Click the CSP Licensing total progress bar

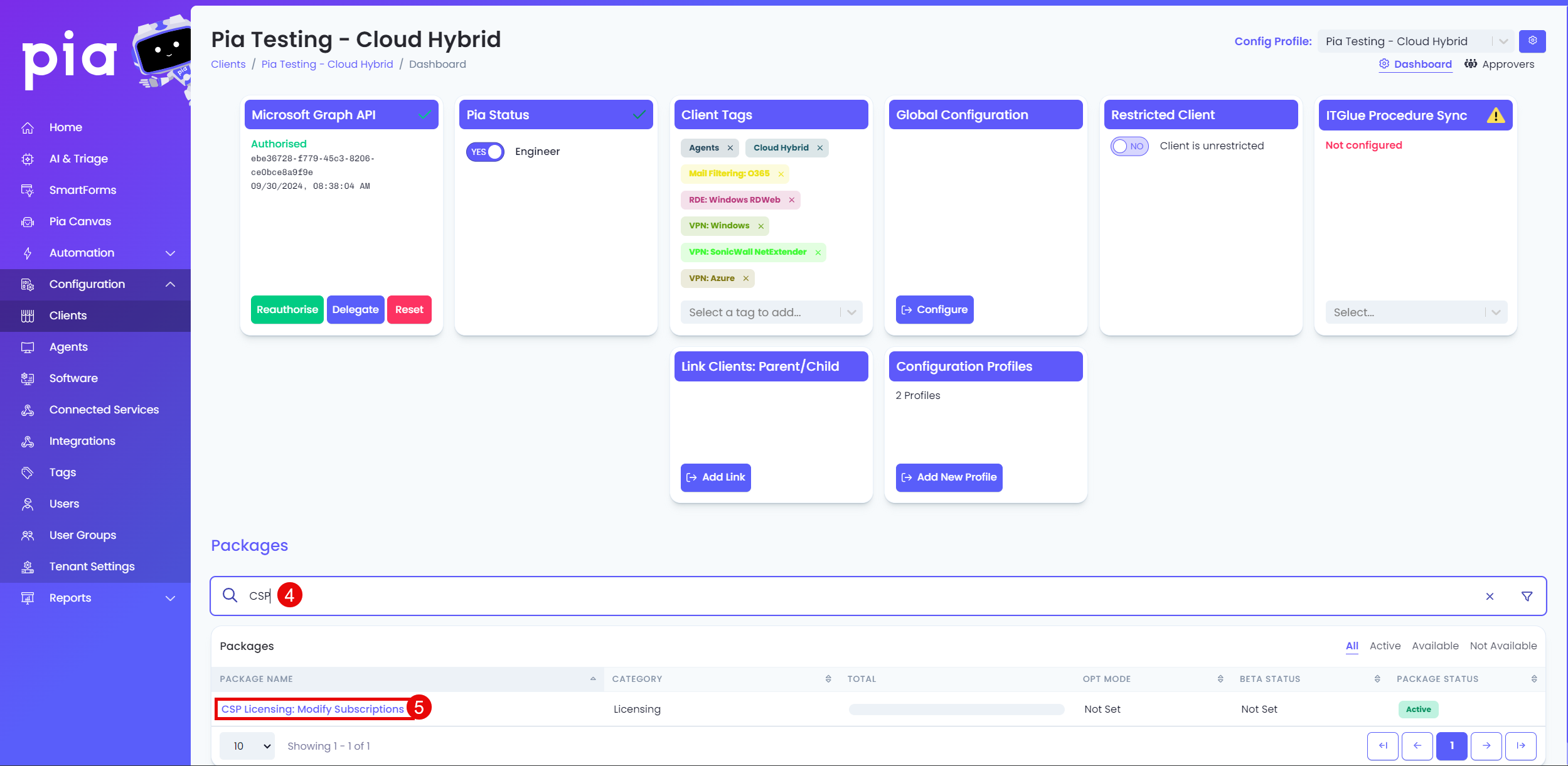[x=956, y=710]
